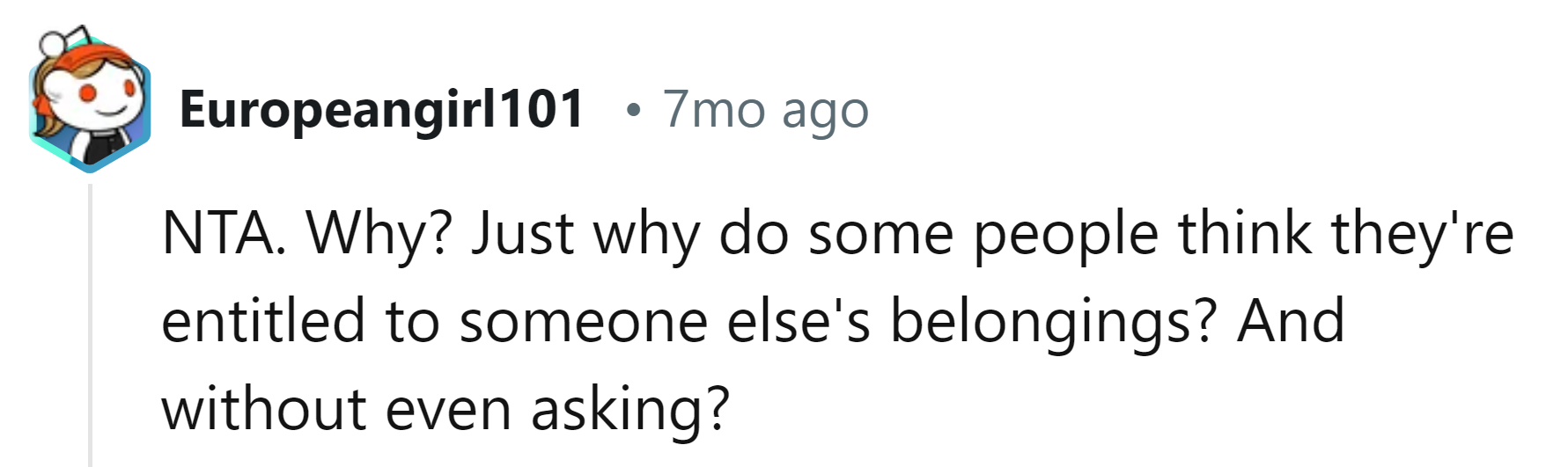
Task: Click the word 'think' in the comment
Action: click(x=1245, y=234)
